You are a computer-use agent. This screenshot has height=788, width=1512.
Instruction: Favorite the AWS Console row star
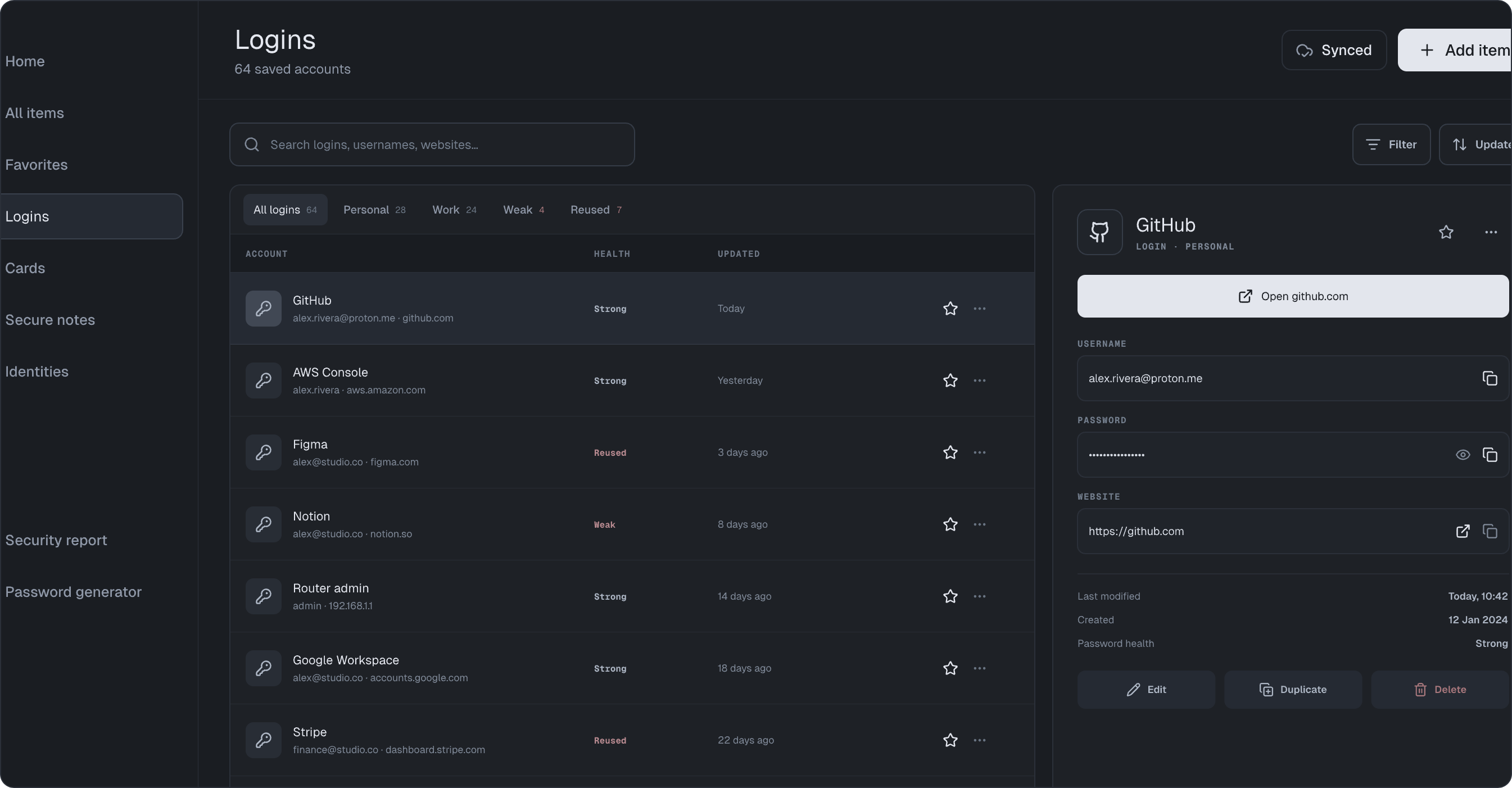point(950,380)
